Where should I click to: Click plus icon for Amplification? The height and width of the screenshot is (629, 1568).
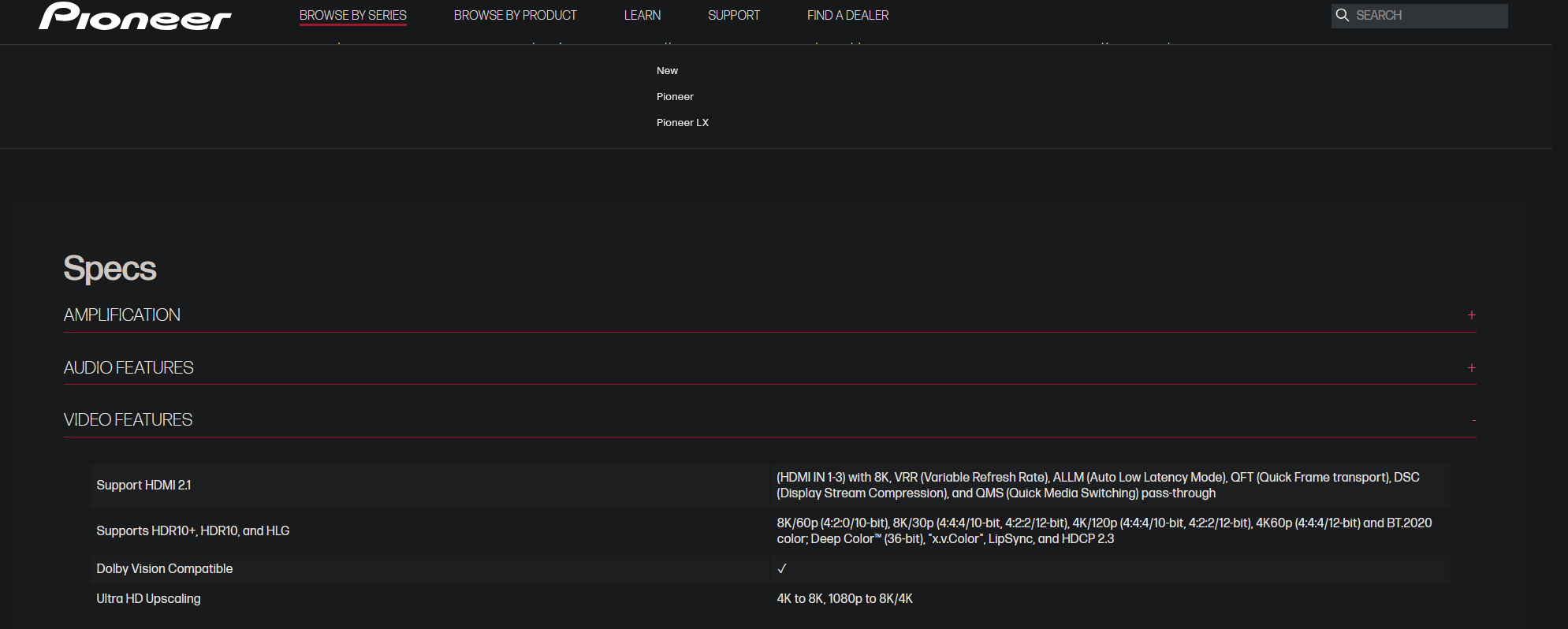(x=1471, y=315)
